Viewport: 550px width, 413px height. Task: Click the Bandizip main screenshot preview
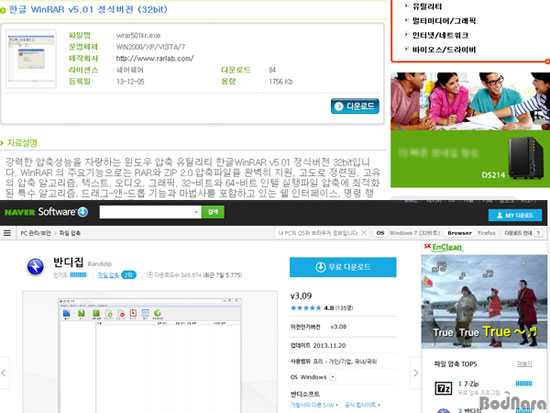[x=150, y=352]
